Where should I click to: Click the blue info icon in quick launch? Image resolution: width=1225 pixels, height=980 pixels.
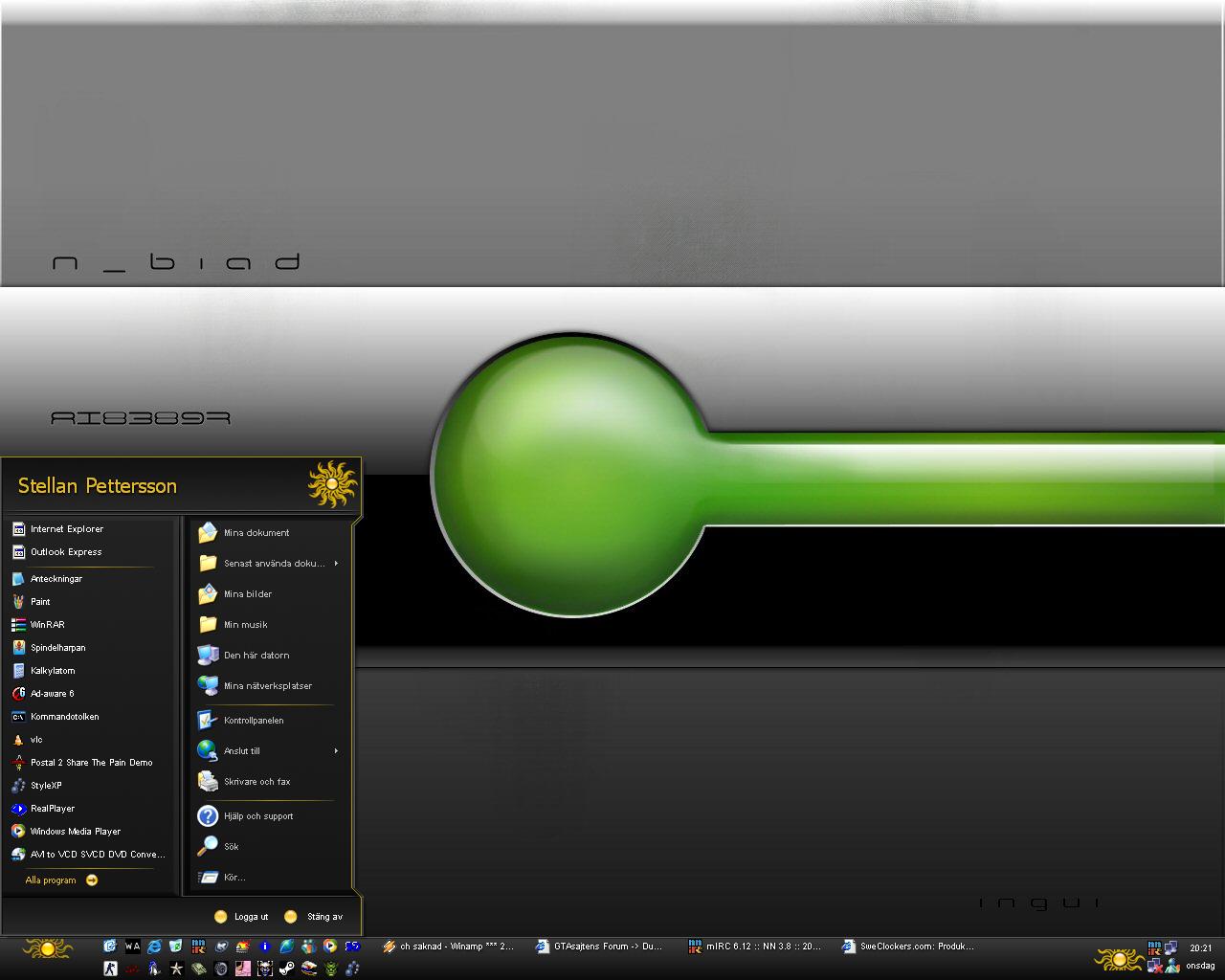click(265, 947)
